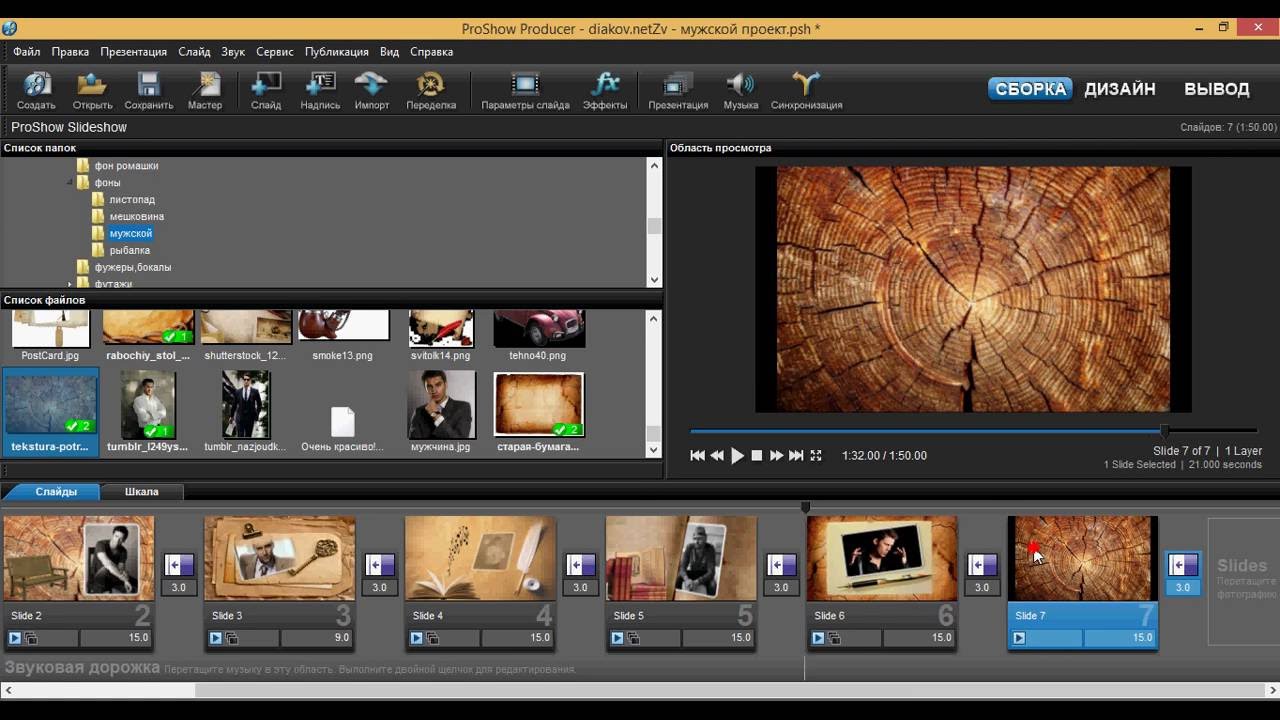1280x720 pixels.
Task: Switch to ВЫВОД workspace
Action: point(1216,89)
